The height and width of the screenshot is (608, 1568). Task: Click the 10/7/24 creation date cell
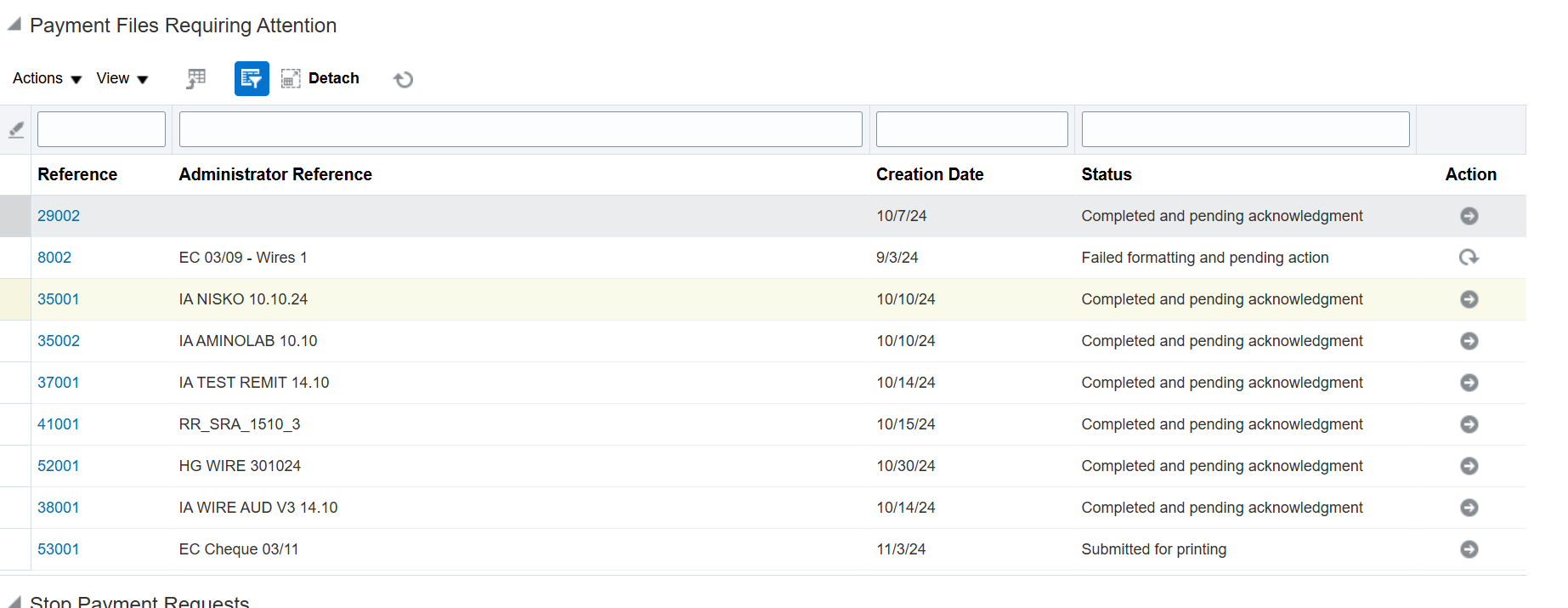pos(902,216)
